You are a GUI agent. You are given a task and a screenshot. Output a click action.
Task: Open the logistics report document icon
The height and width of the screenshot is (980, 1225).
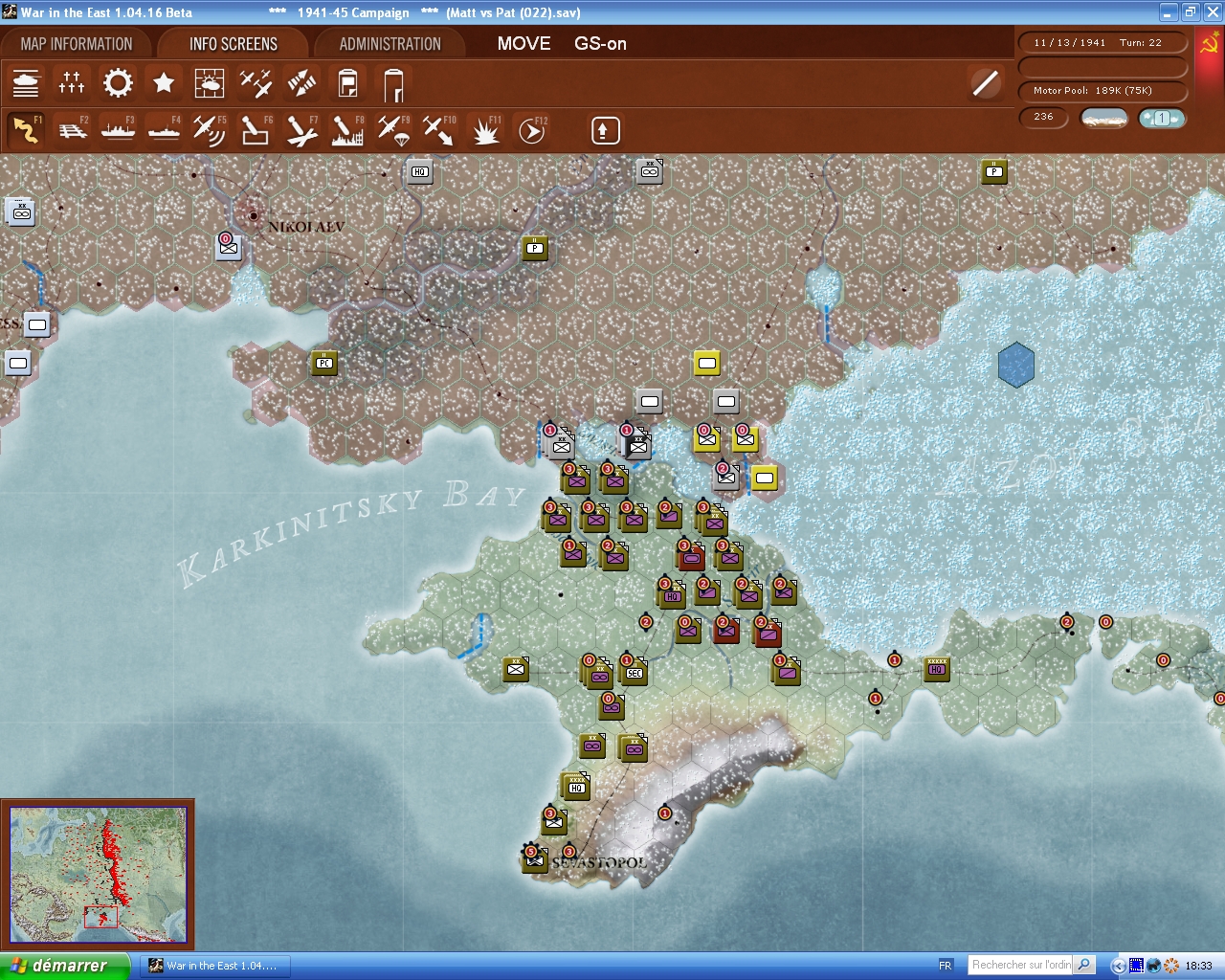click(x=347, y=83)
